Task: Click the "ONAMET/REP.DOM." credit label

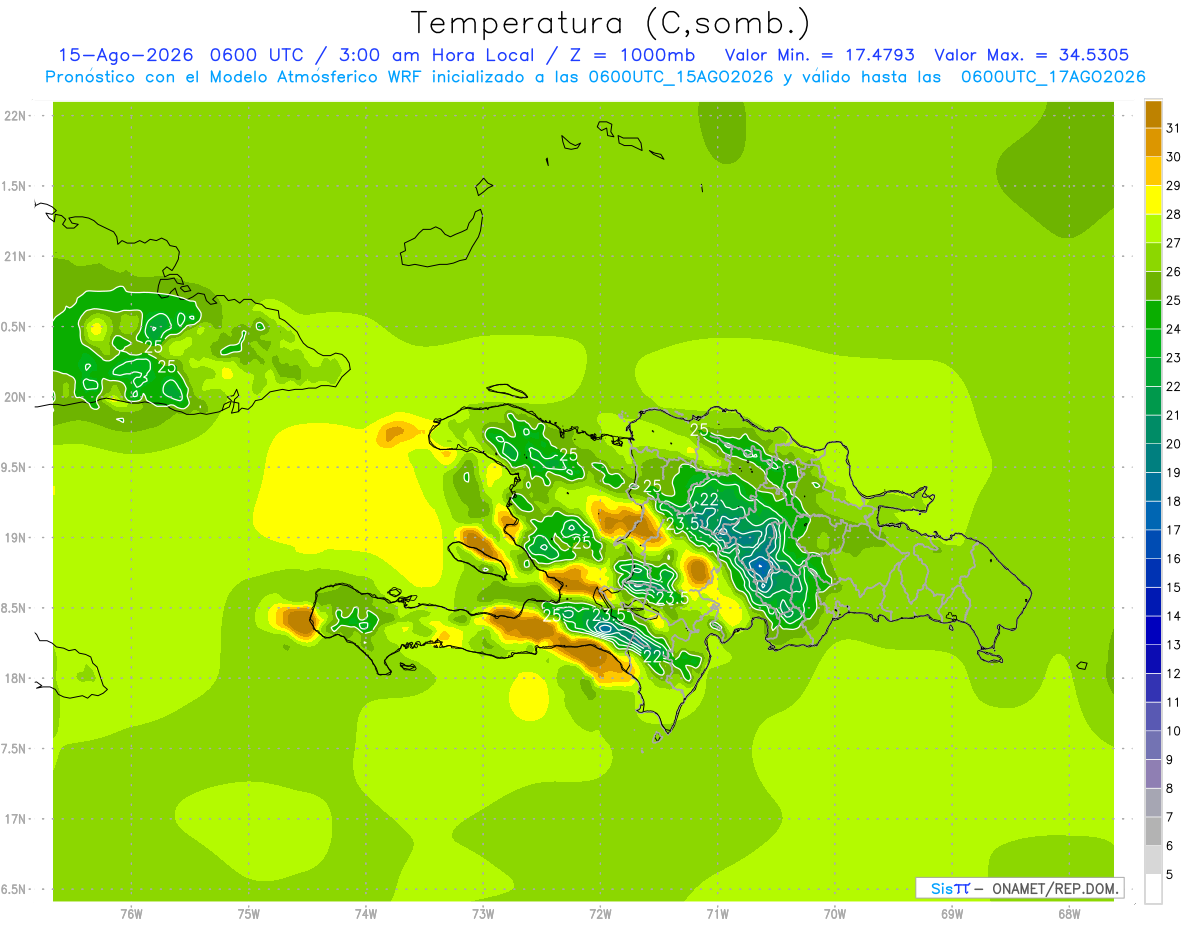Action: pyautogui.click(x=1054, y=888)
